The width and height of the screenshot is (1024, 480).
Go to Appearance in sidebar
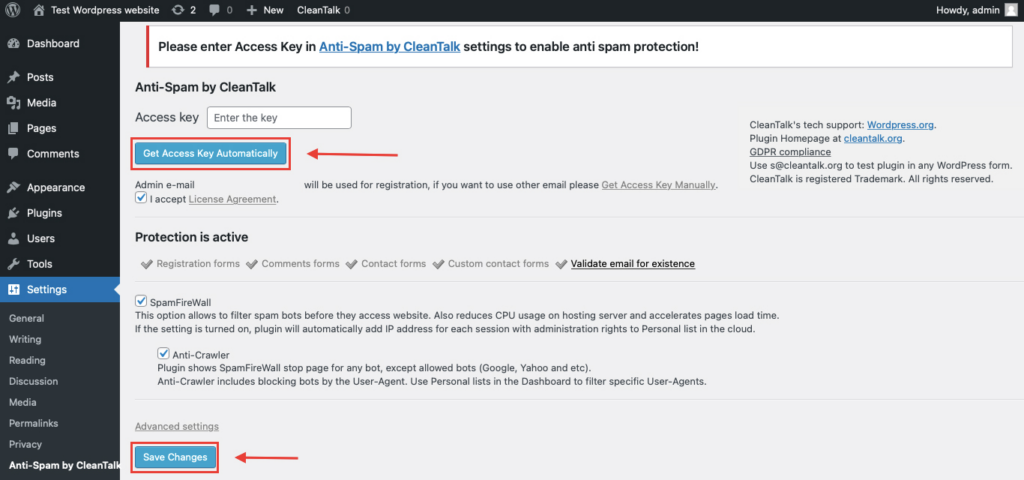55,187
